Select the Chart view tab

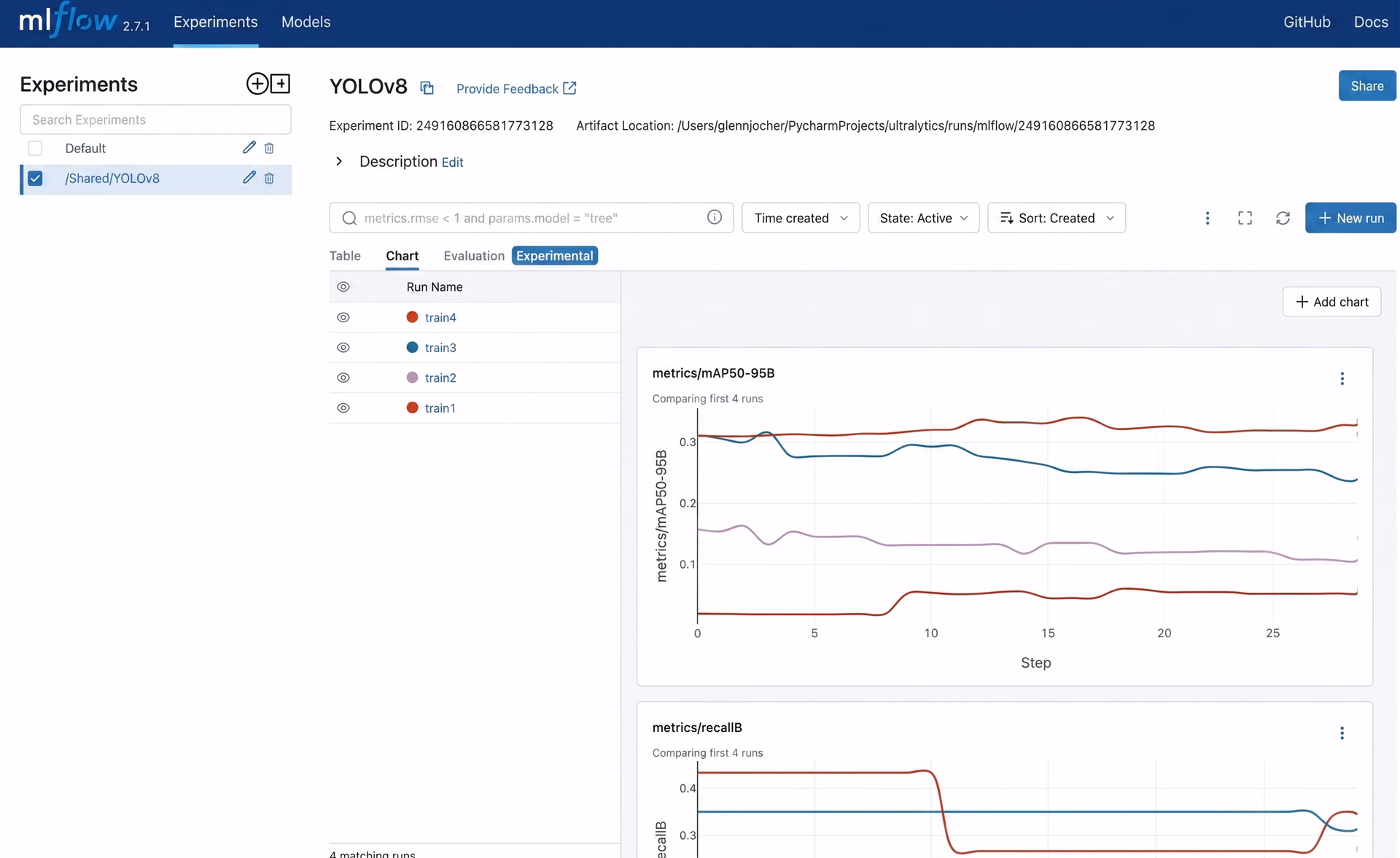click(402, 256)
